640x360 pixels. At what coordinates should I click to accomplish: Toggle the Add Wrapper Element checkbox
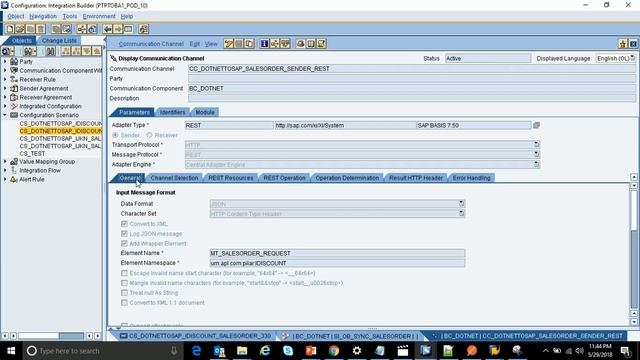124,243
